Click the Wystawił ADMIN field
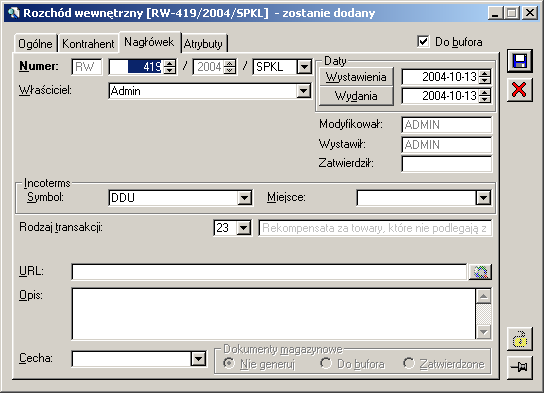 [447, 145]
